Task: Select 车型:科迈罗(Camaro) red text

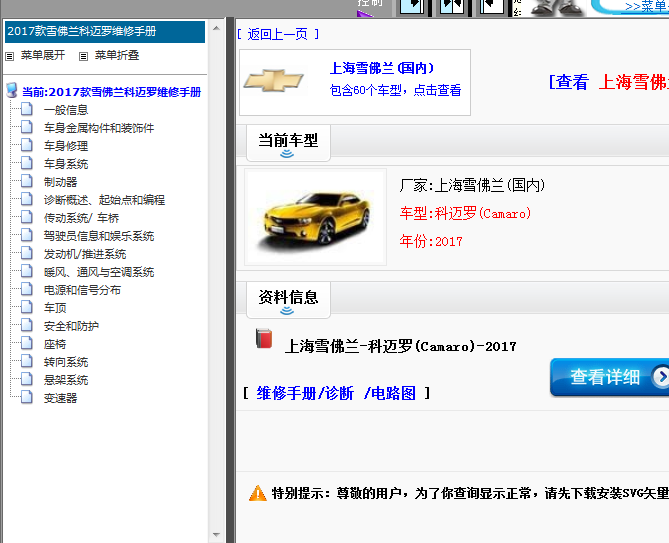Action: 465,213
